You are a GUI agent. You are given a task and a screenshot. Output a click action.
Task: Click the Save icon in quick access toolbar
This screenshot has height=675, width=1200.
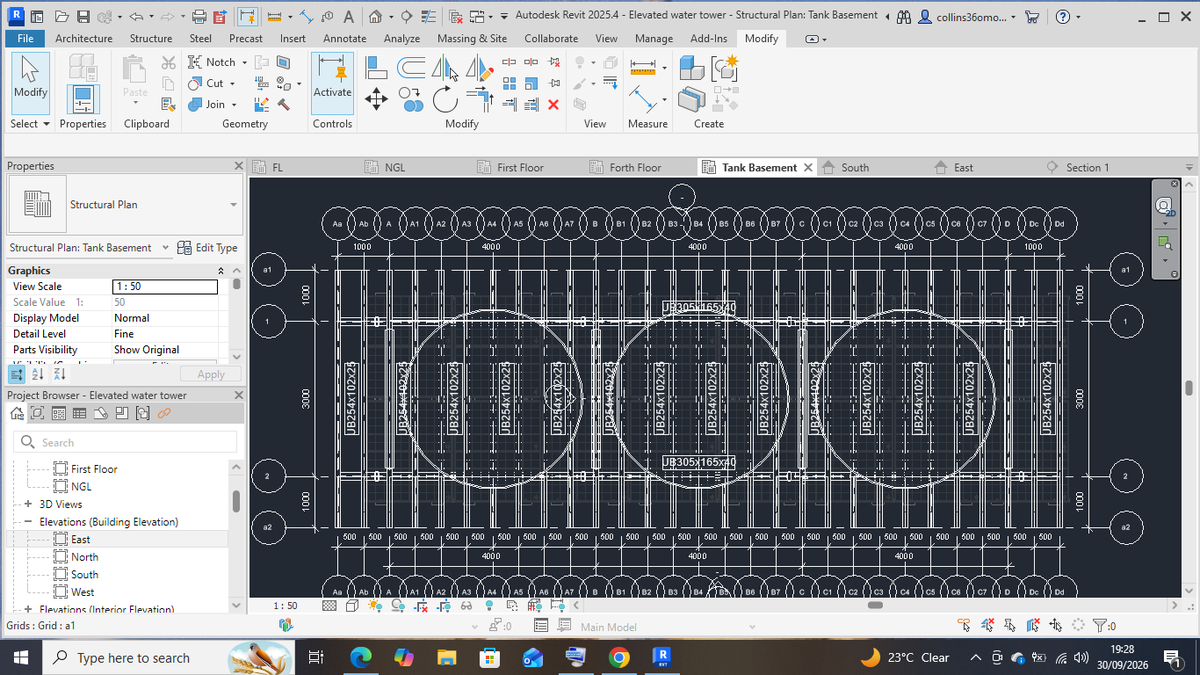(84, 16)
